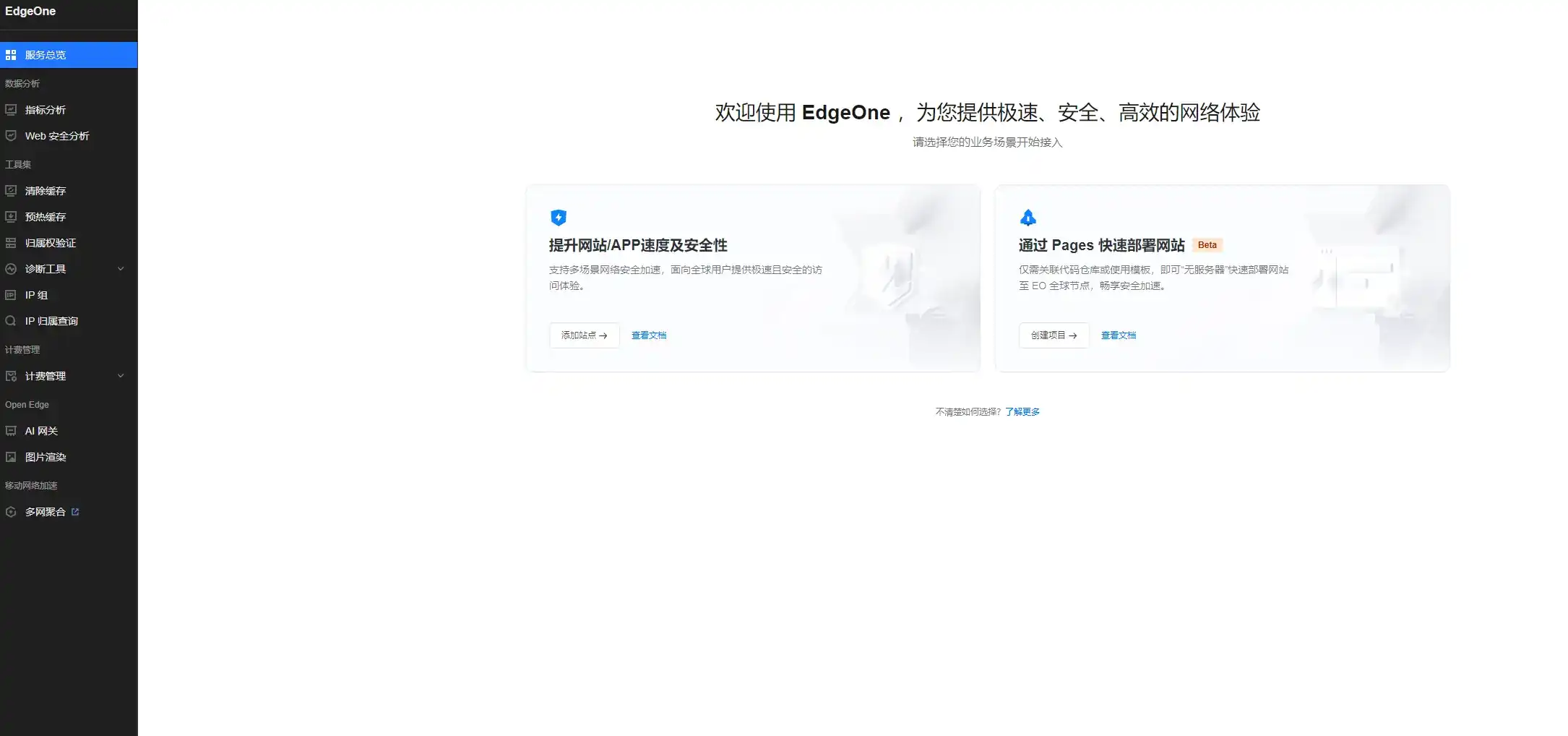This screenshot has height=736, width=1568.
Task: Click the IP 组 icon
Action: 10,294
